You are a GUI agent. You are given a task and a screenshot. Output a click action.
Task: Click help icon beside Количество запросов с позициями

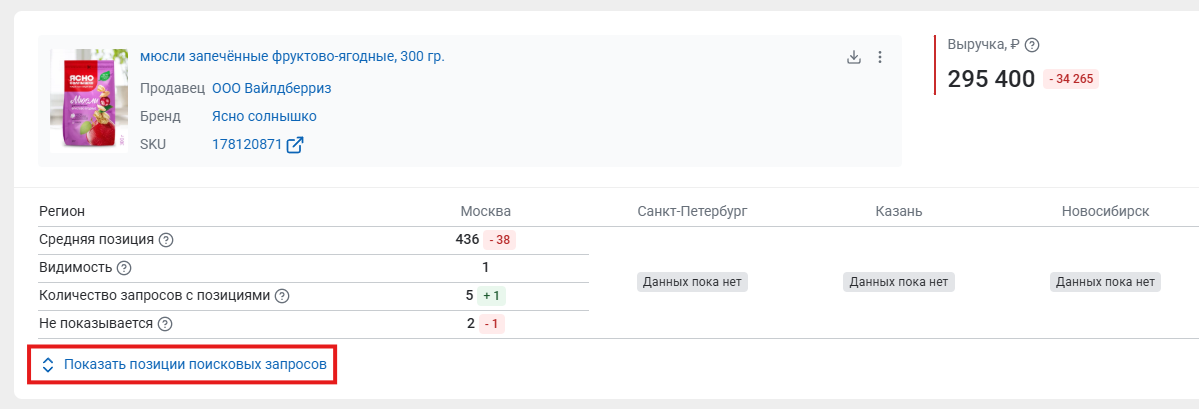pos(281,296)
